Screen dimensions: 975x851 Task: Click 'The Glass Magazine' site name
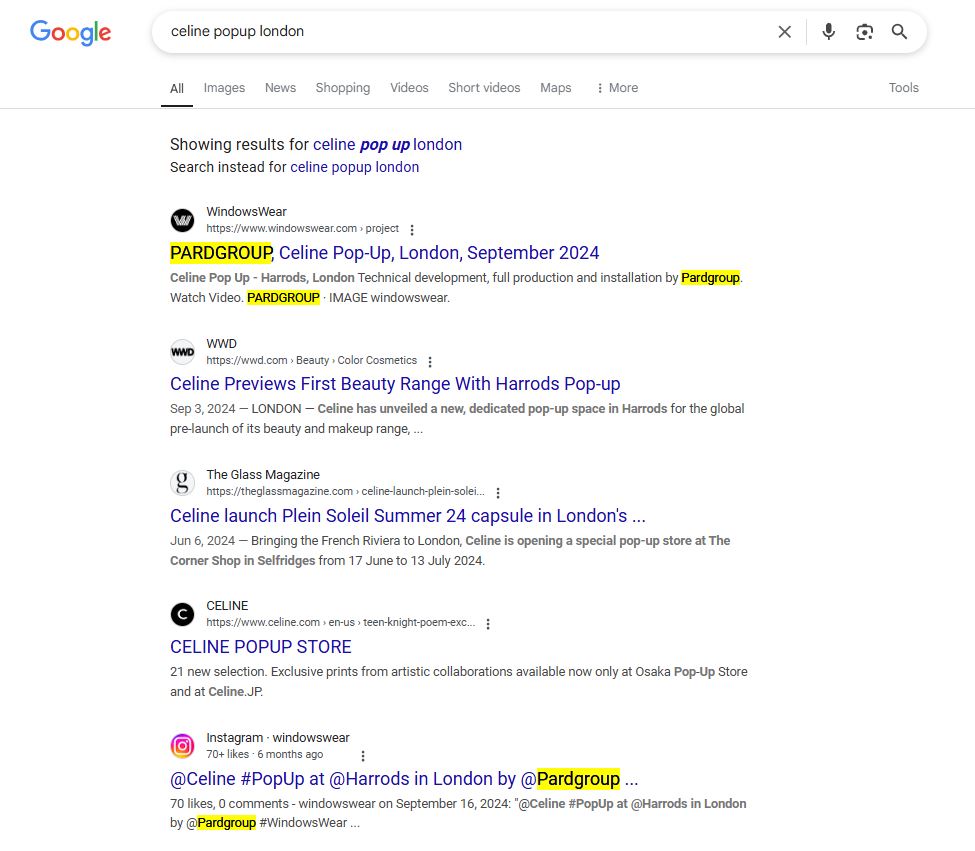pyautogui.click(x=263, y=475)
